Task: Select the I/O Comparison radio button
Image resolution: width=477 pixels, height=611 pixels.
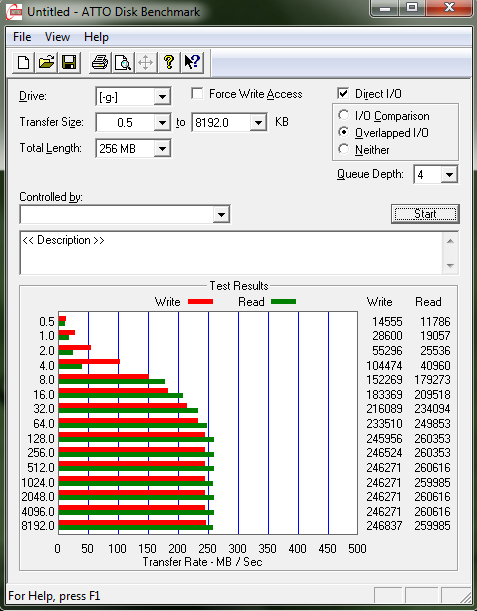Action: coord(344,115)
